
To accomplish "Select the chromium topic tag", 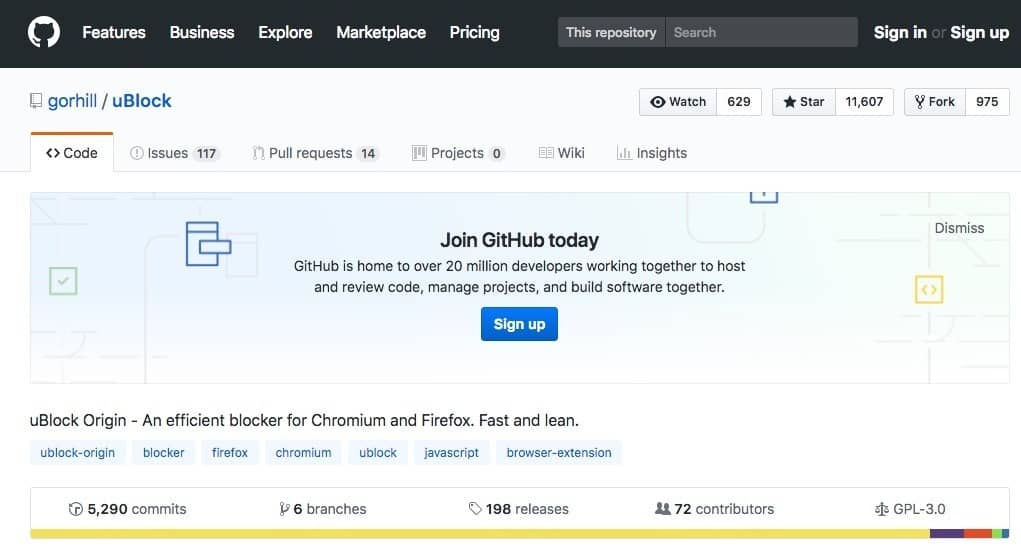I will (x=303, y=453).
